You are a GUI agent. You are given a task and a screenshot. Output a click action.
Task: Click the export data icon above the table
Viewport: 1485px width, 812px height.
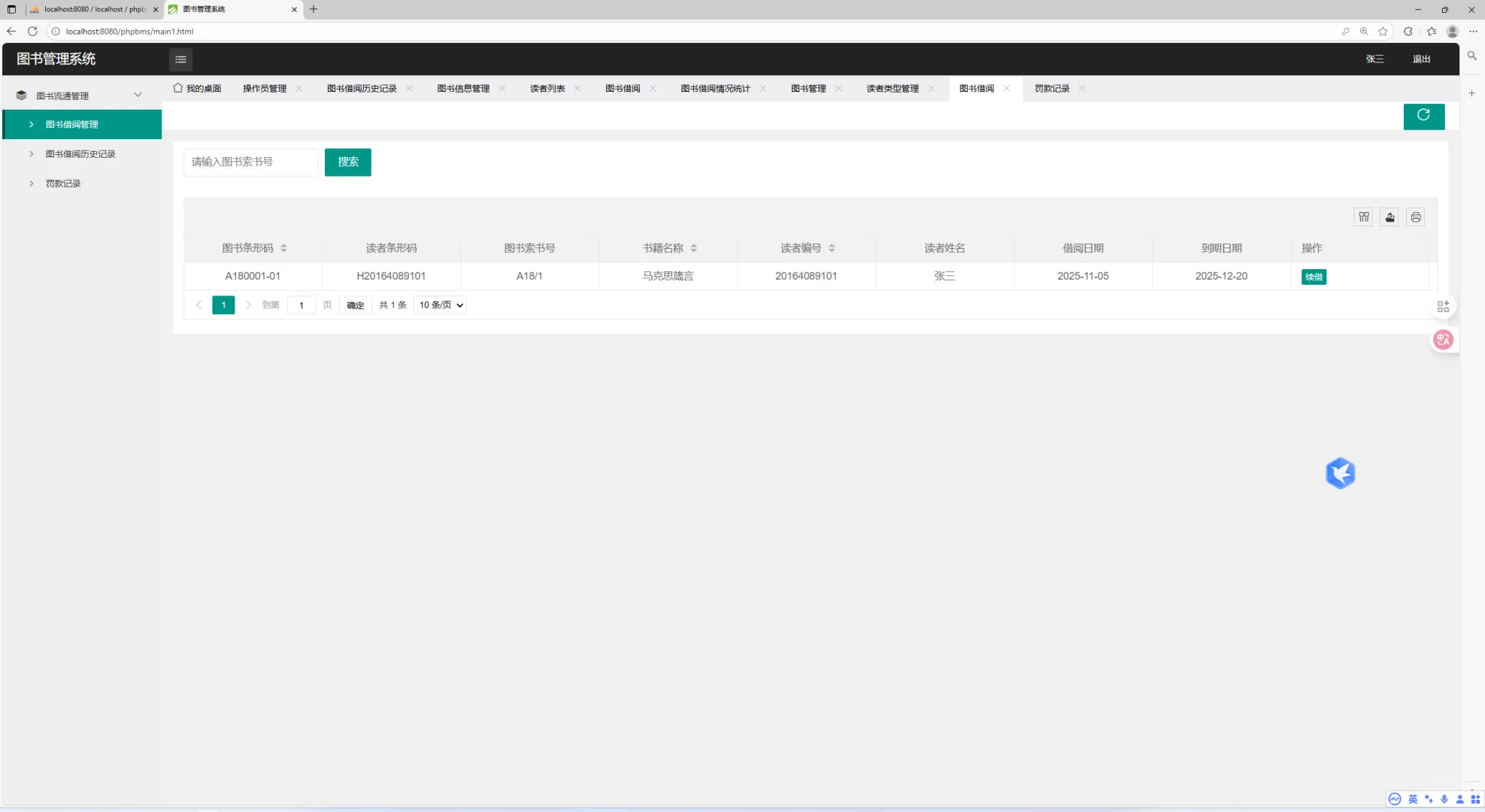(x=1389, y=217)
